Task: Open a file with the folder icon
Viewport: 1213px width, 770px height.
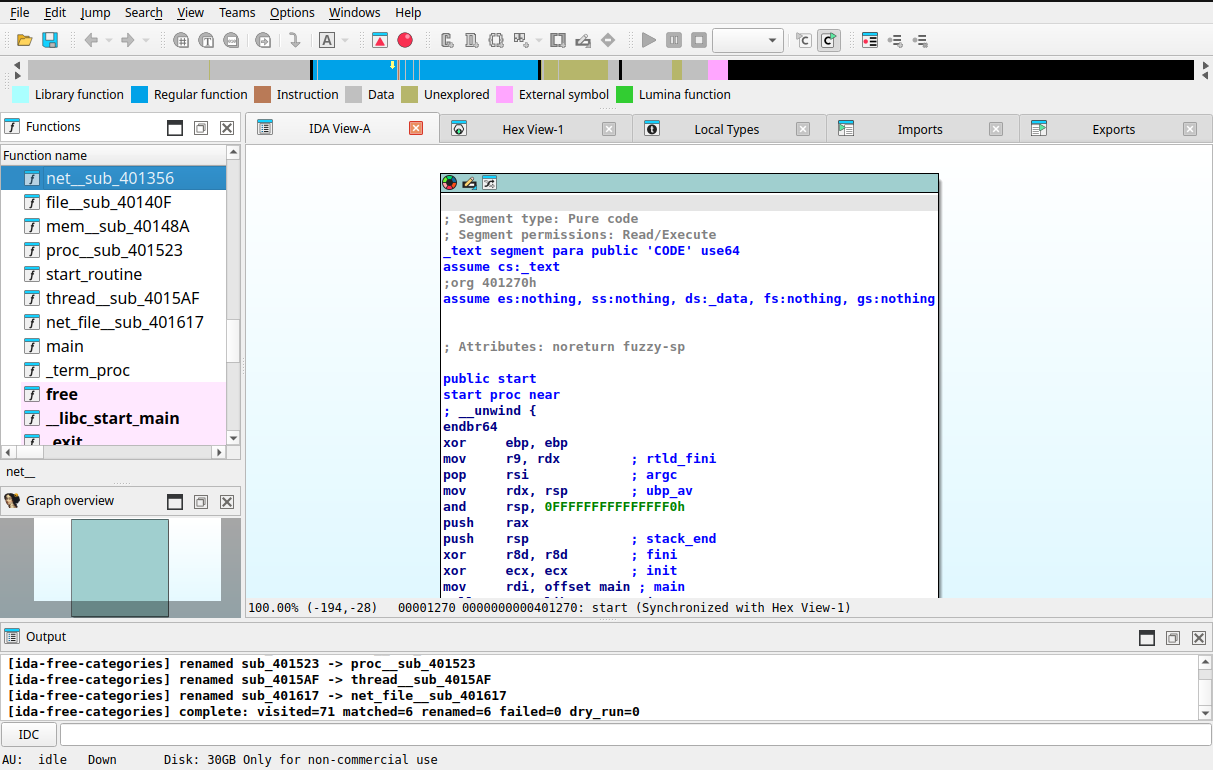Action: [x=24, y=40]
